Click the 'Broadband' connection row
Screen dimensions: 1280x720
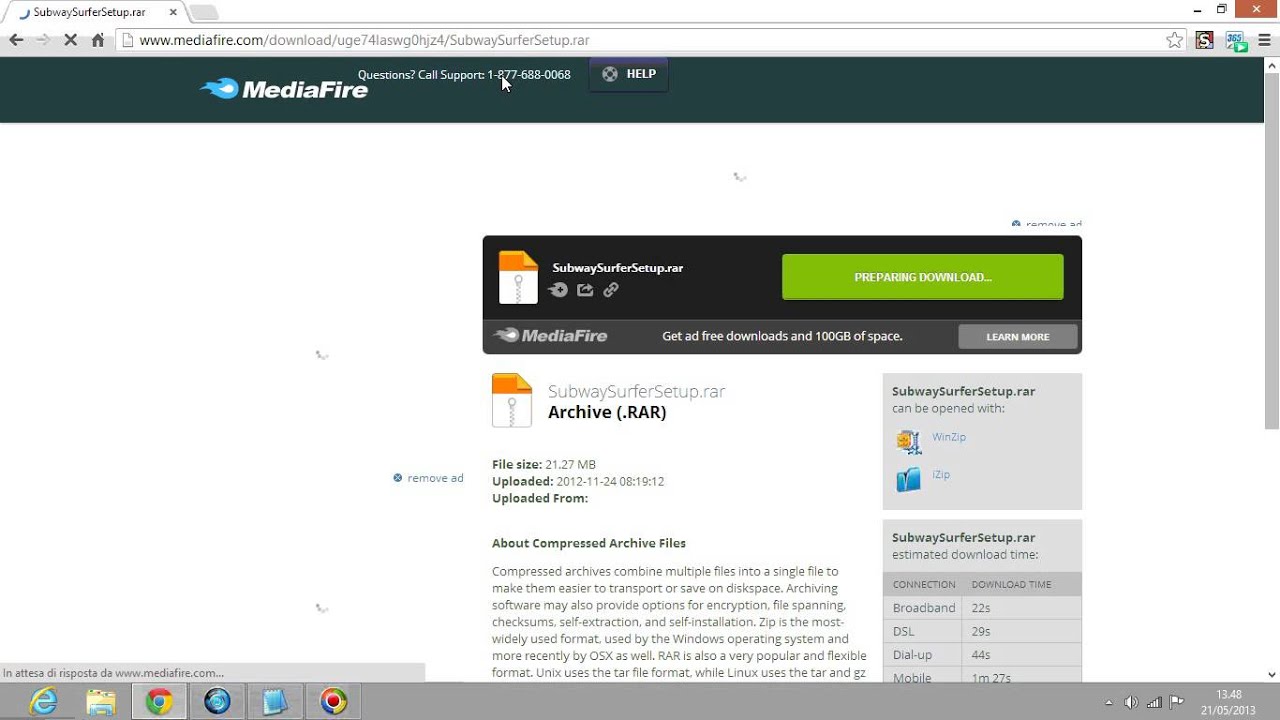click(x=982, y=608)
